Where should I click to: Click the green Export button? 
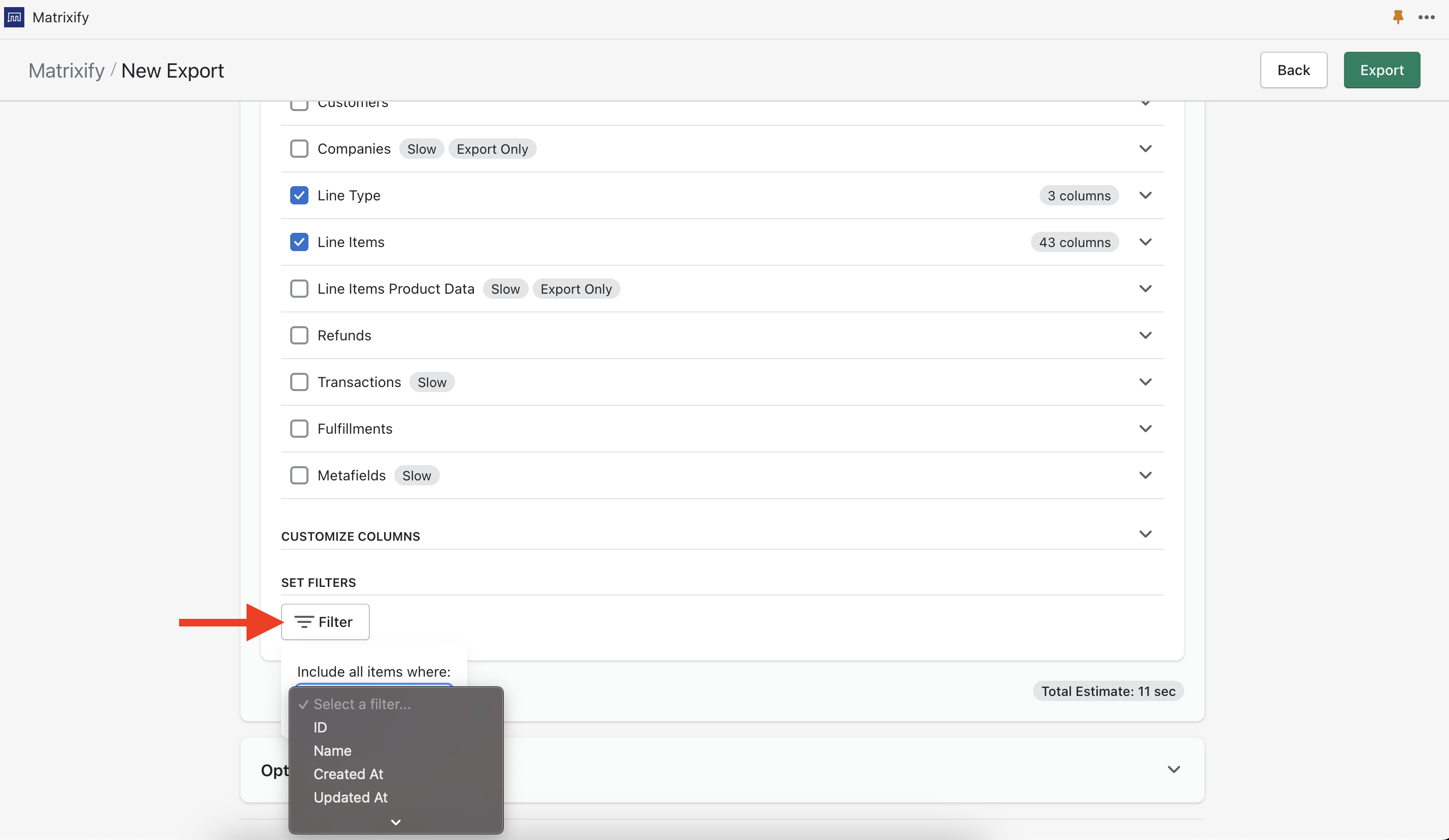click(x=1382, y=69)
